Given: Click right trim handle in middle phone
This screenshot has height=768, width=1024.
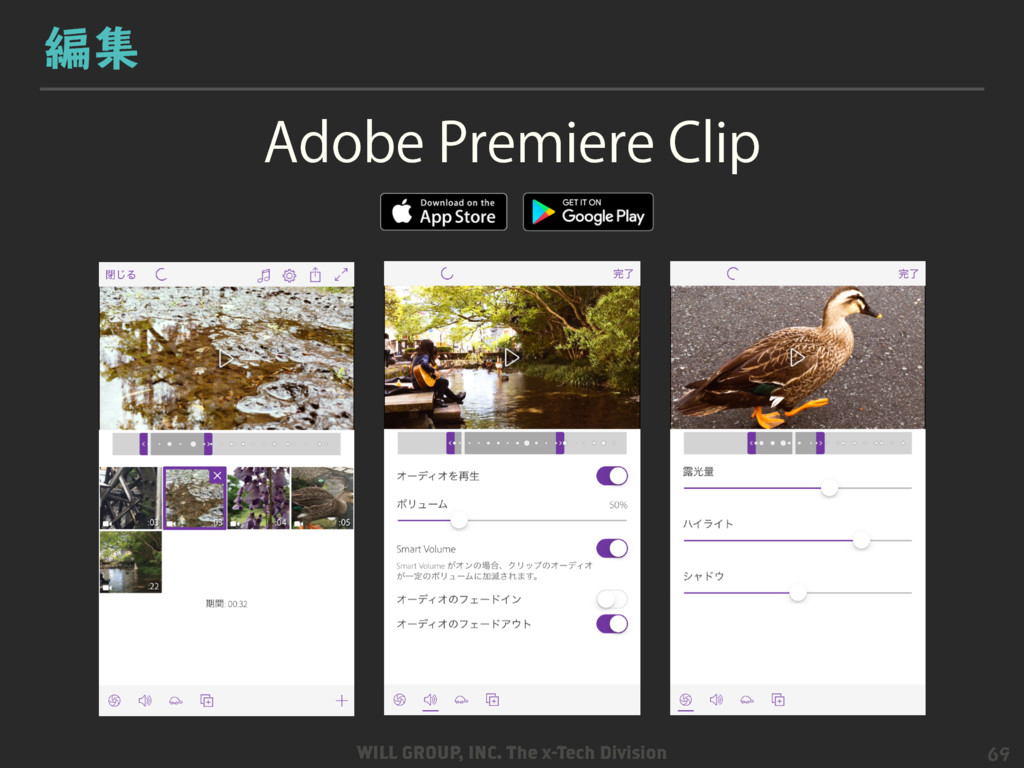Looking at the screenshot, I should 560,443.
